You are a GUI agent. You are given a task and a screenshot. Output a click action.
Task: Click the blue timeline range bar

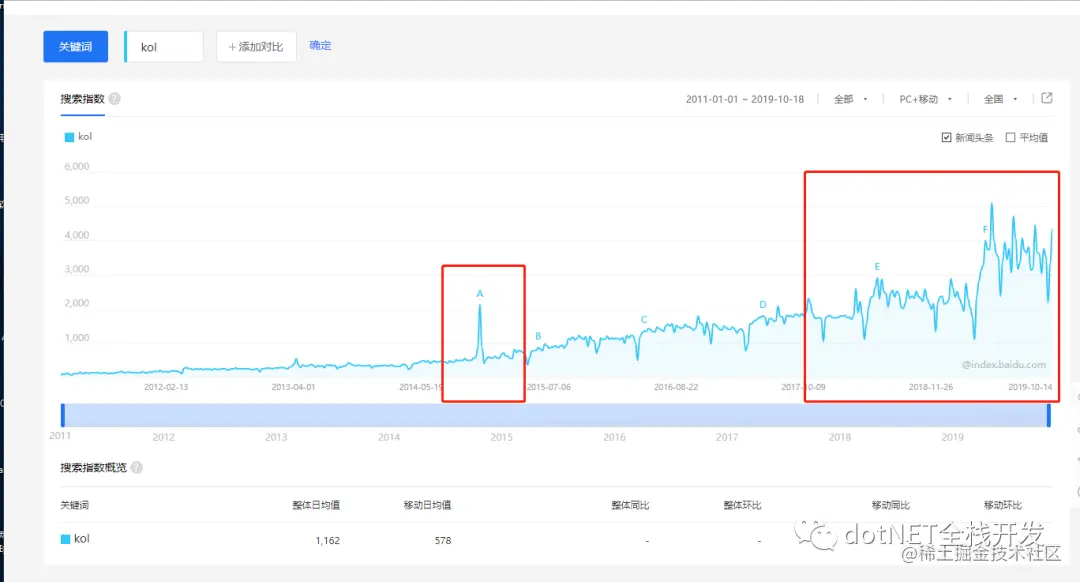pos(556,415)
